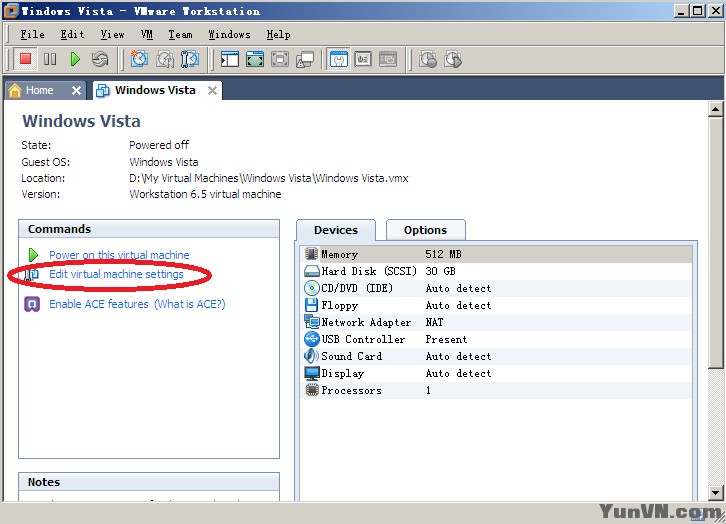726x524 pixels.
Task: Toggle the sidebar view toolbar icon
Action: coord(230,59)
